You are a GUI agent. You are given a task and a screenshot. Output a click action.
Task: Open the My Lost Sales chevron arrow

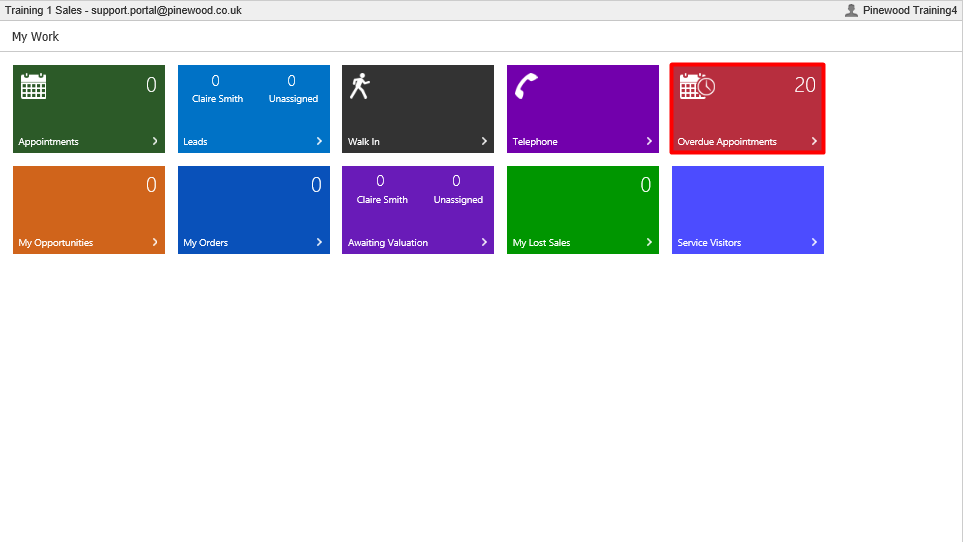649,242
